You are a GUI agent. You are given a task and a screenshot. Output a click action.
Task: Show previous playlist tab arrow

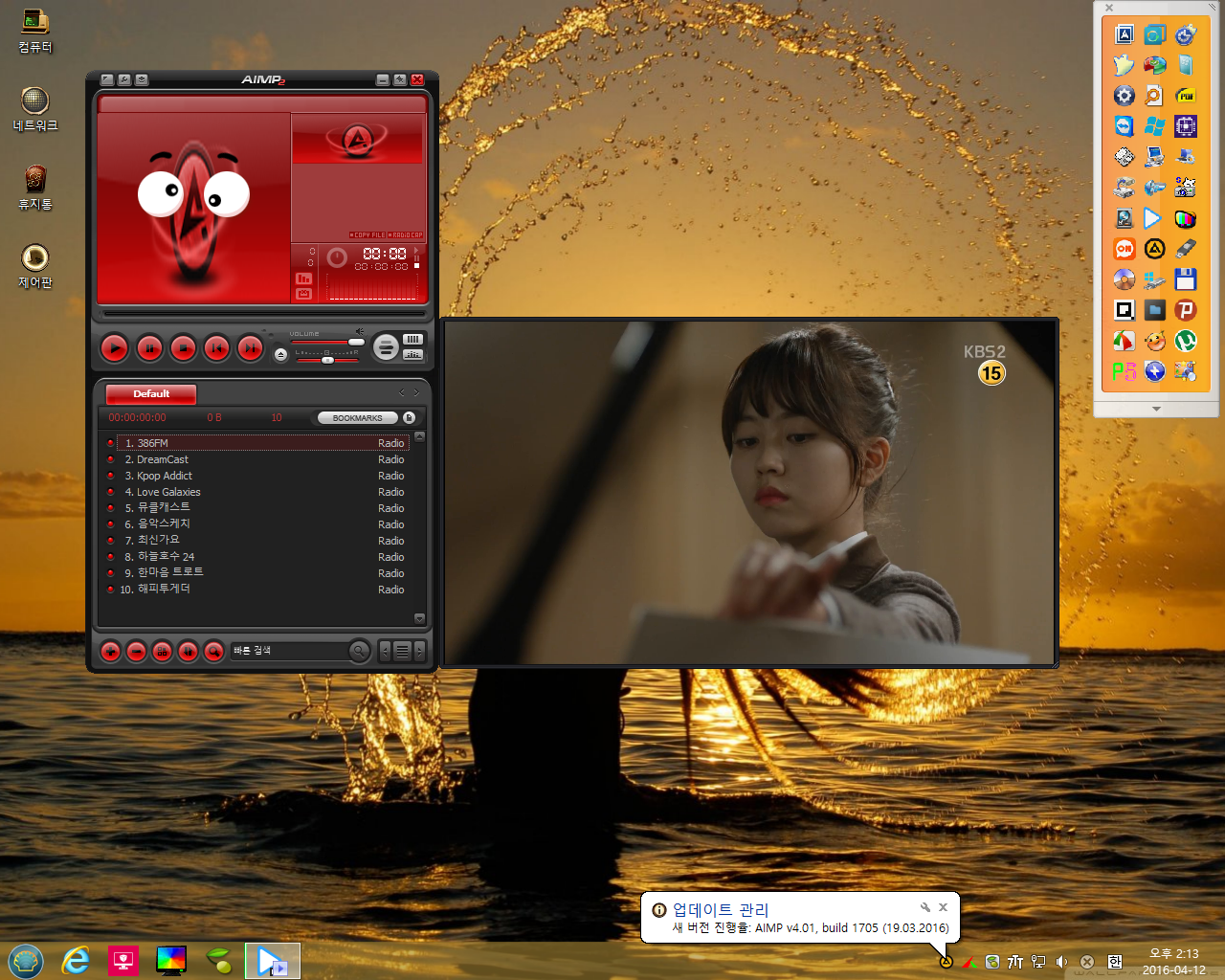click(x=402, y=392)
